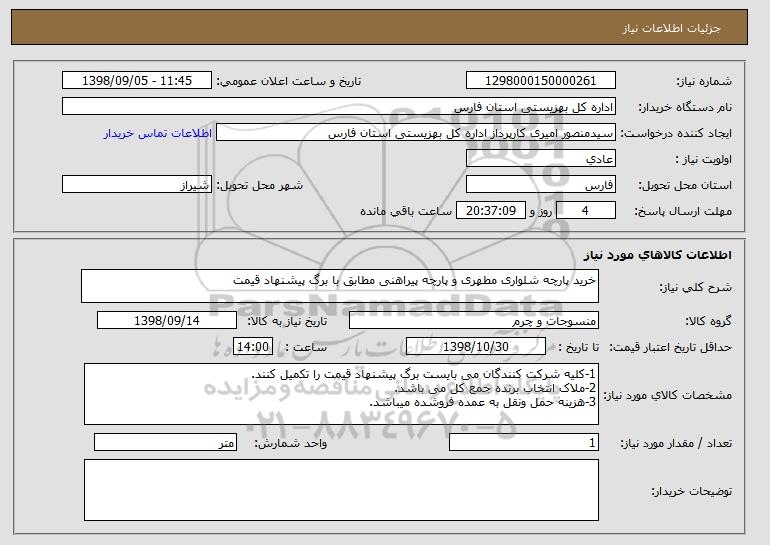
Task: Click specification line 2 about winner selection criterion
Action: click(x=495, y=388)
